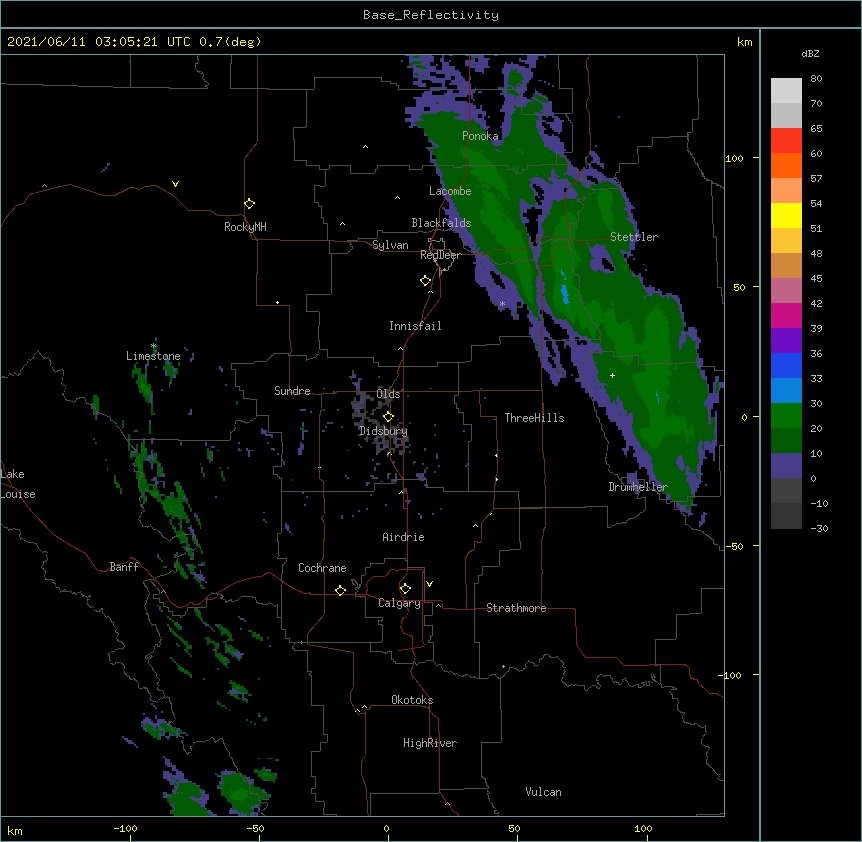Click the -50 tick label on the right axis
Image resolution: width=862 pixels, height=842 pixels.
[734, 546]
